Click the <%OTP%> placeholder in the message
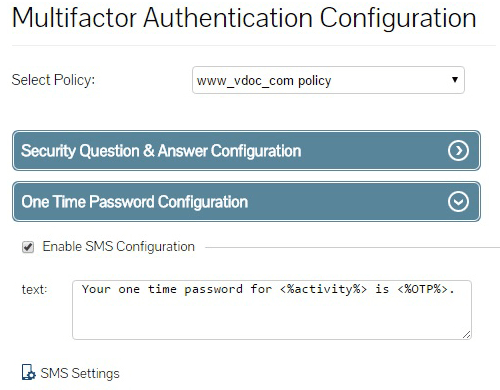 click(x=422, y=289)
